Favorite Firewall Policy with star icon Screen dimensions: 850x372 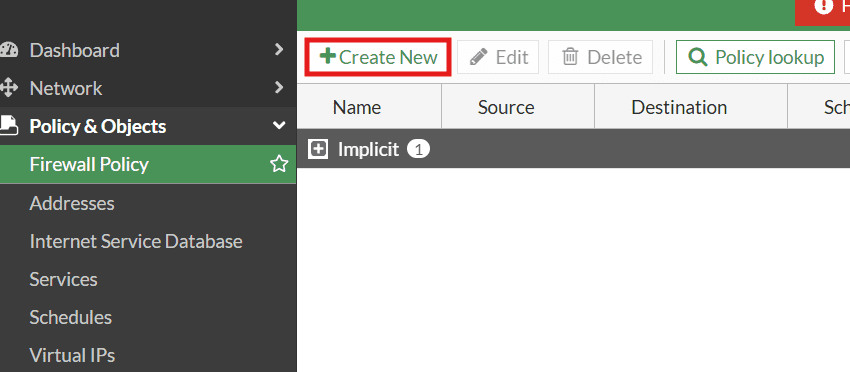279,164
